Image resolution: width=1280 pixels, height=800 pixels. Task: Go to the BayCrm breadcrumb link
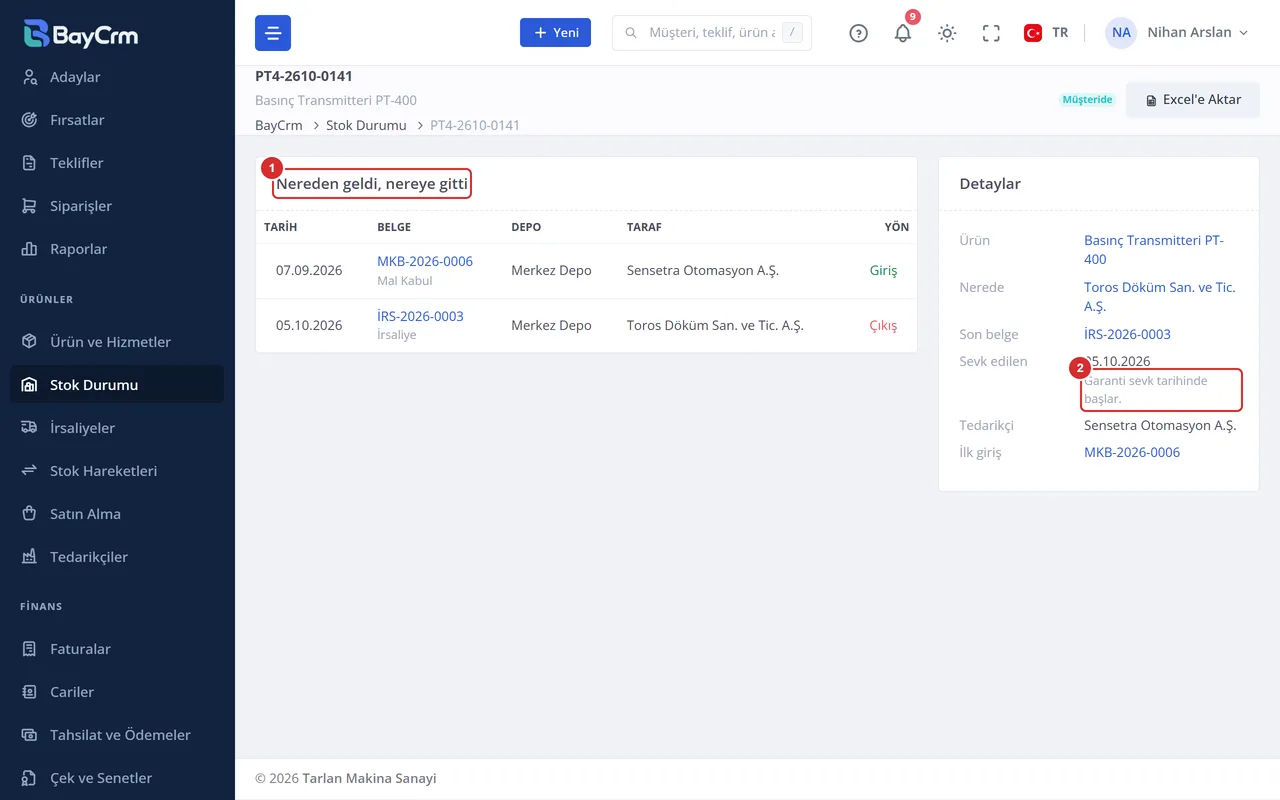pyautogui.click(x=279, y=125)
